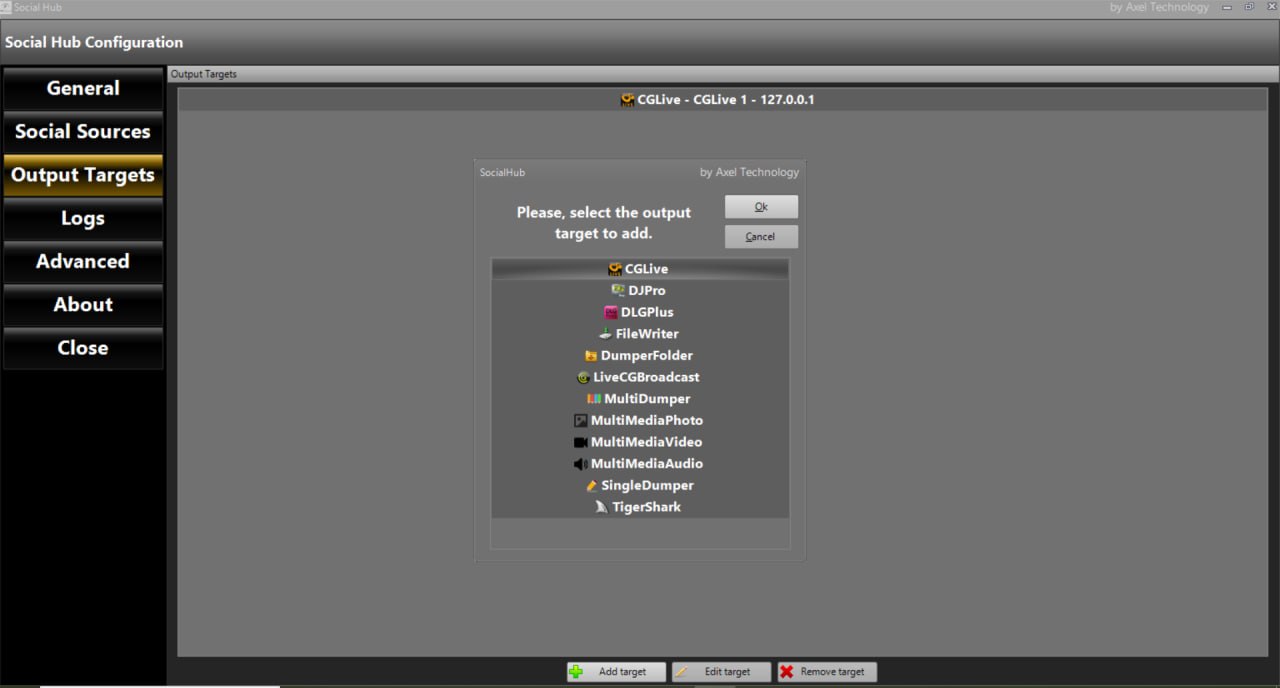Viewport: 1280px width, 688px height.
Task: Click the pink DLGPlus icon
Action: point(611,312)
